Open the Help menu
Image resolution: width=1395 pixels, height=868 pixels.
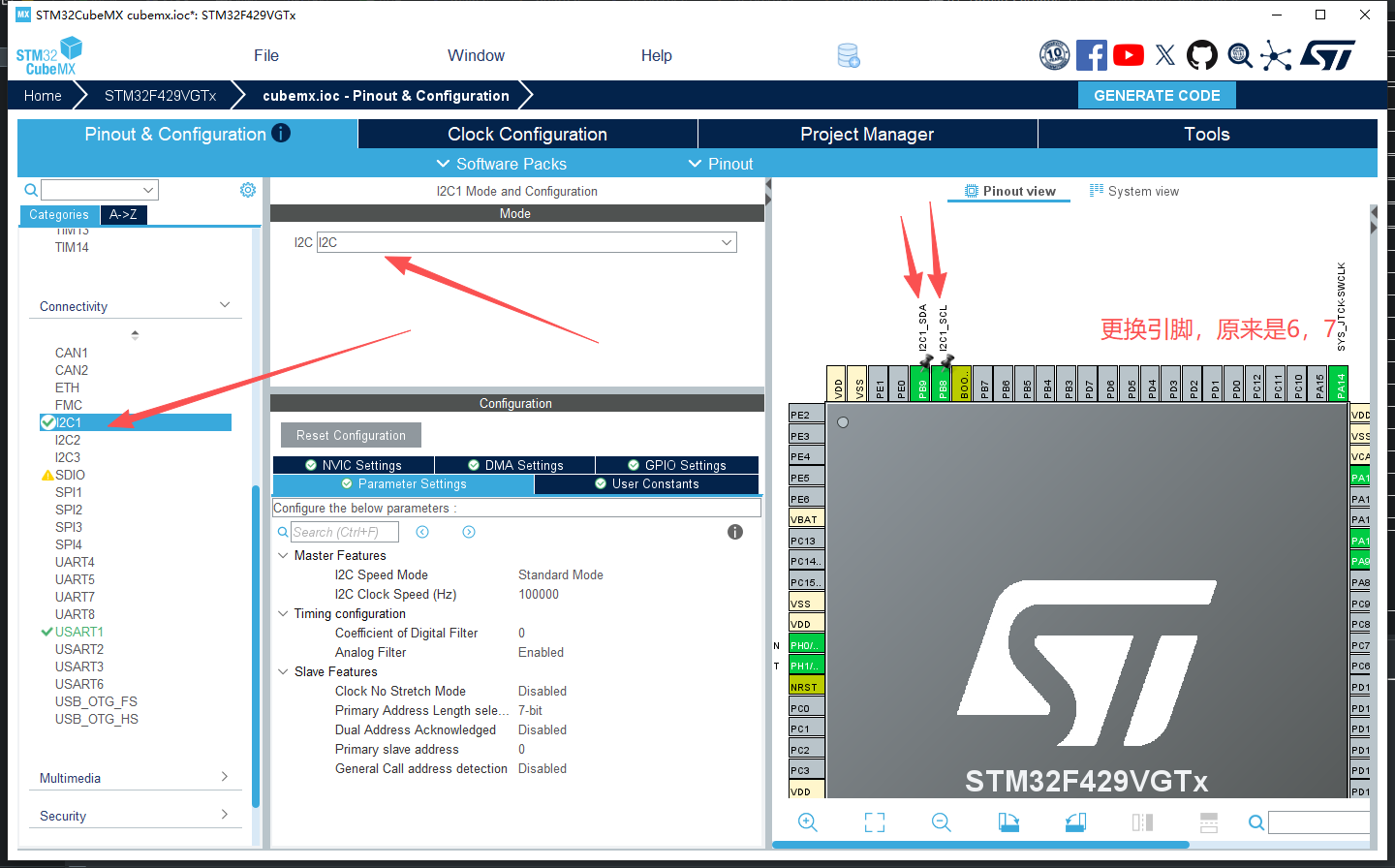(656, 55)
